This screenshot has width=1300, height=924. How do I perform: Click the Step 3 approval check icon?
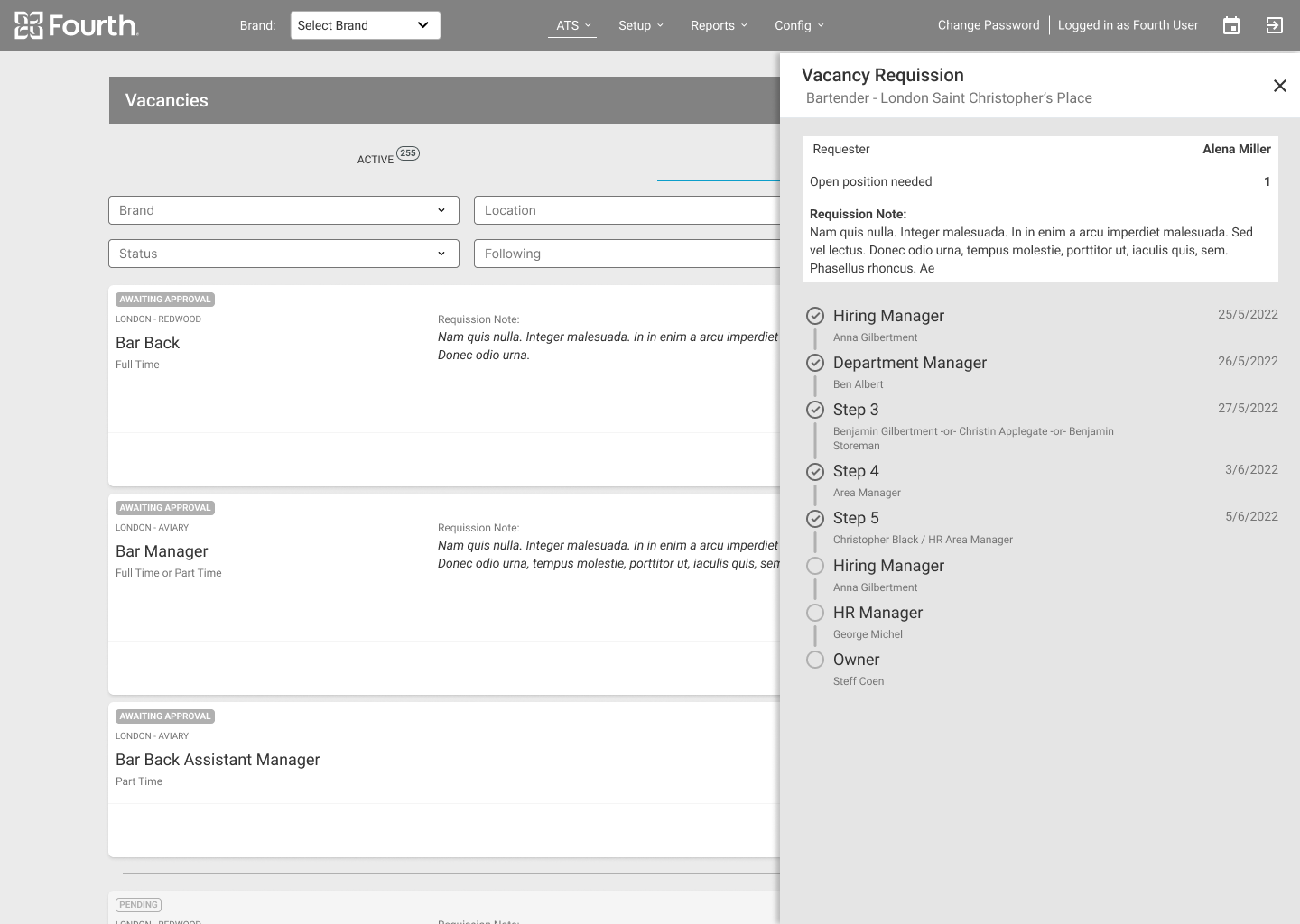pyautogui.click(x=815, y=410)
